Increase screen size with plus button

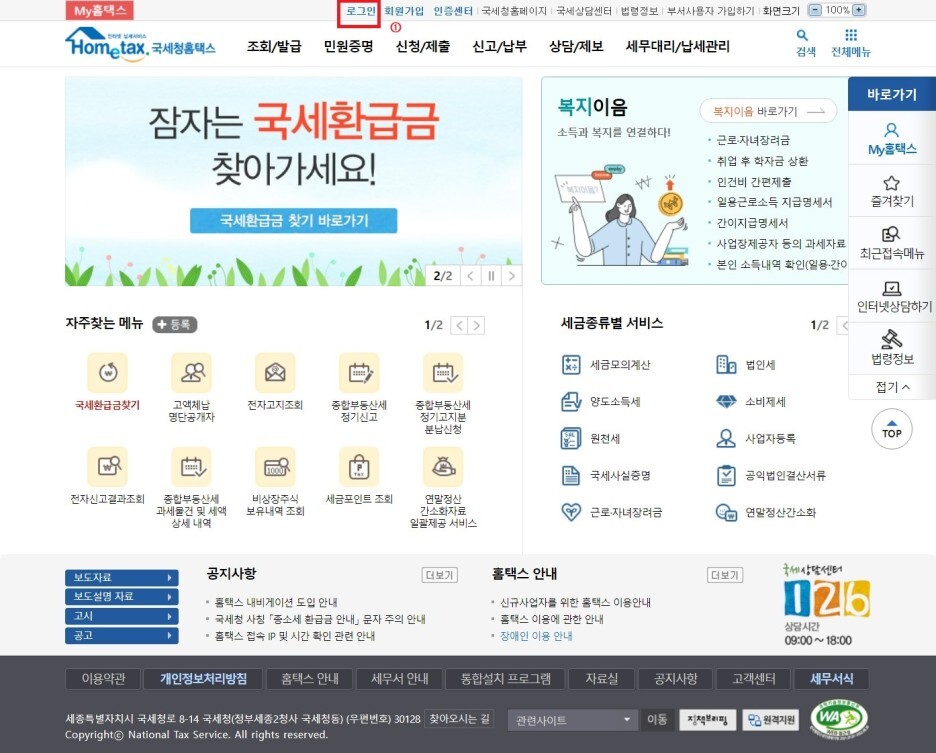pos(858,10)
